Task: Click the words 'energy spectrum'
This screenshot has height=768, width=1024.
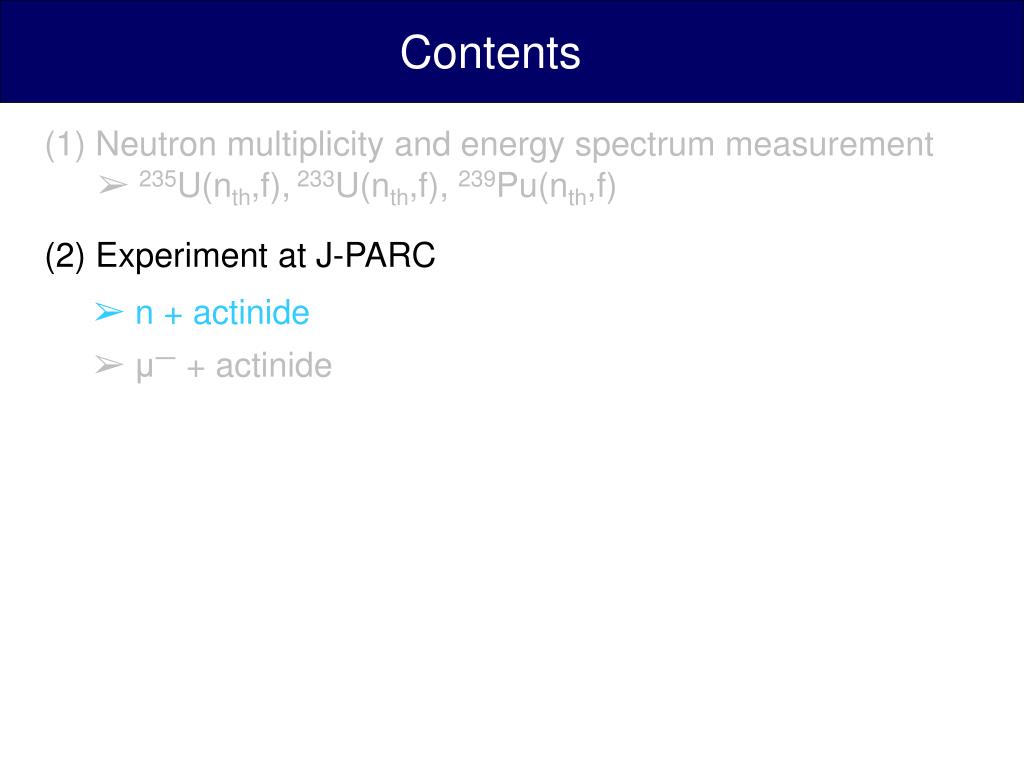Action: coord(588,146)
